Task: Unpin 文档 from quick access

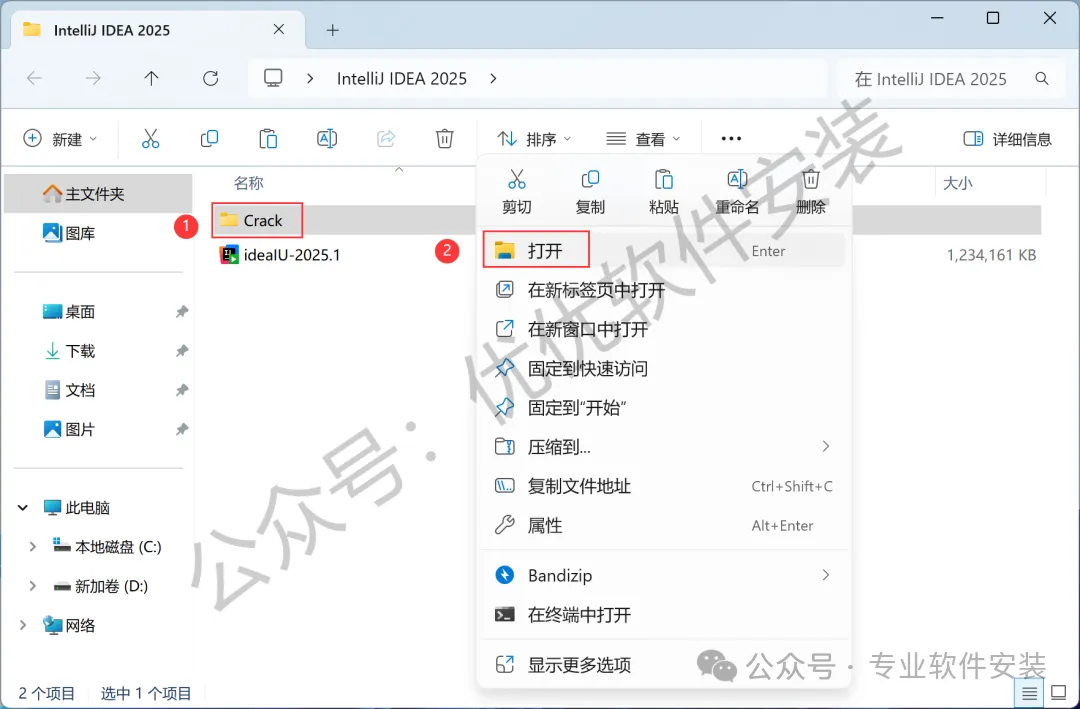Action: coord(182,391)
